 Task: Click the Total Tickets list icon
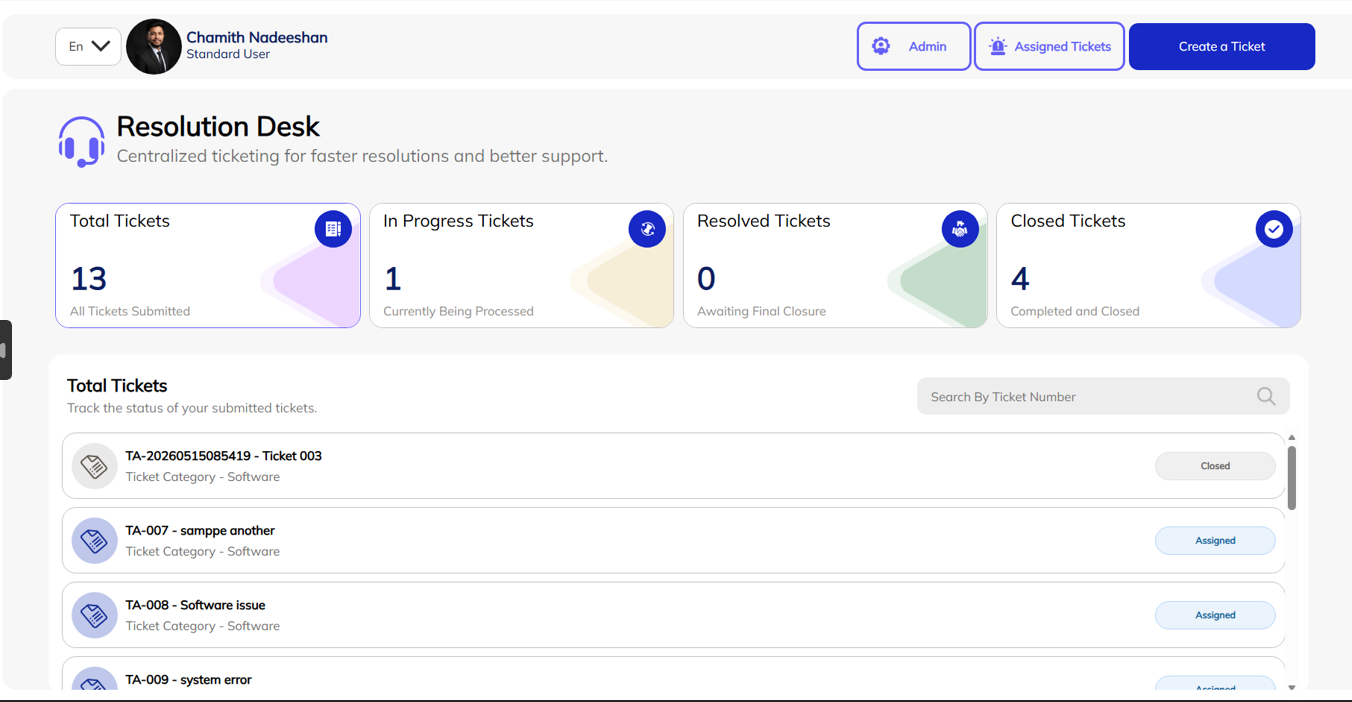[x=333, y=229]
